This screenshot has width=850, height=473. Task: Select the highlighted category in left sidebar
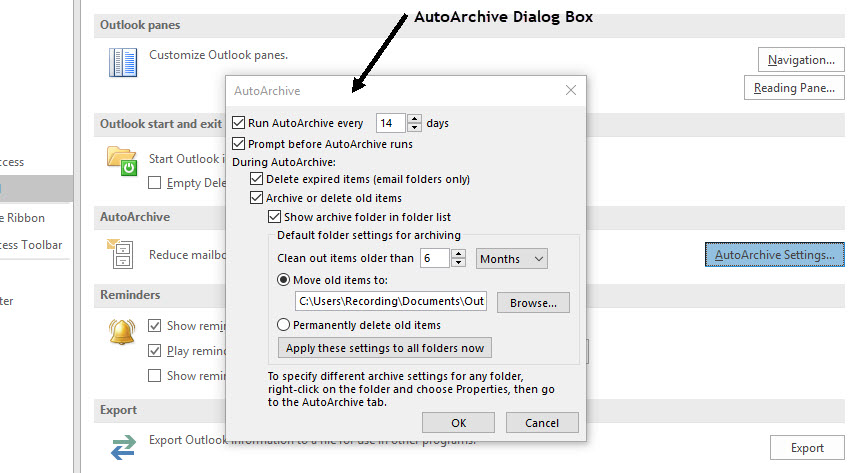point(36,189)
